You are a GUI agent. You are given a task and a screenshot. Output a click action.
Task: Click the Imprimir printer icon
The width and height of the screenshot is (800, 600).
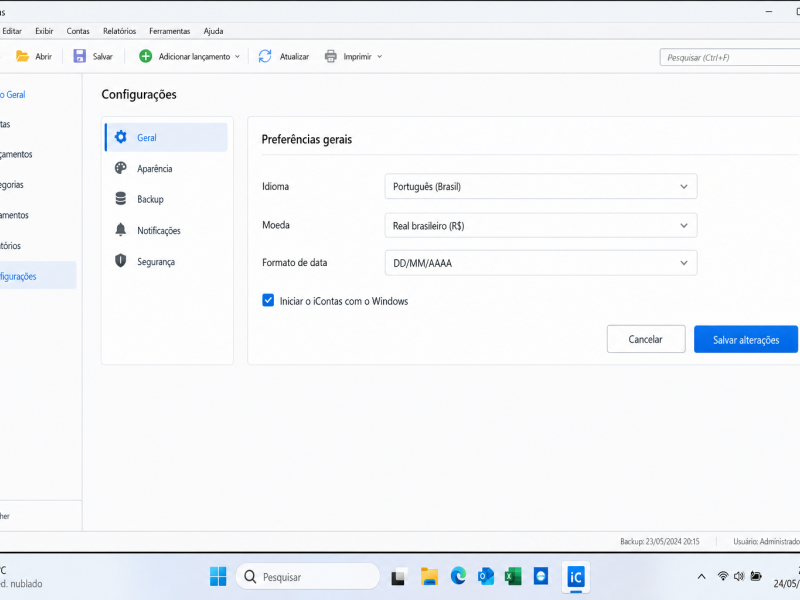coord(331,56)
